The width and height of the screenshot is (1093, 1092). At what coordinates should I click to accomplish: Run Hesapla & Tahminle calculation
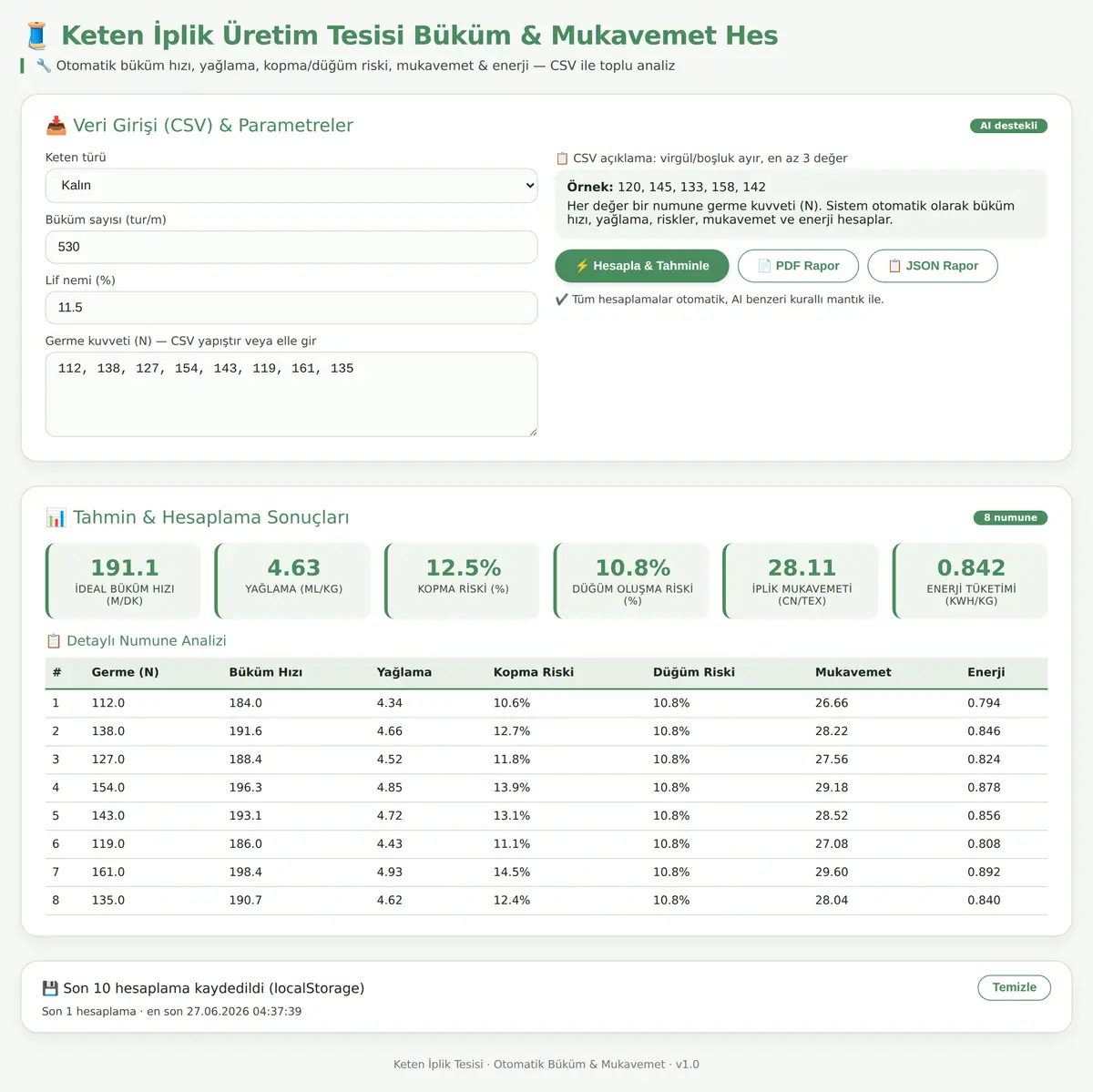click(642, 266)
